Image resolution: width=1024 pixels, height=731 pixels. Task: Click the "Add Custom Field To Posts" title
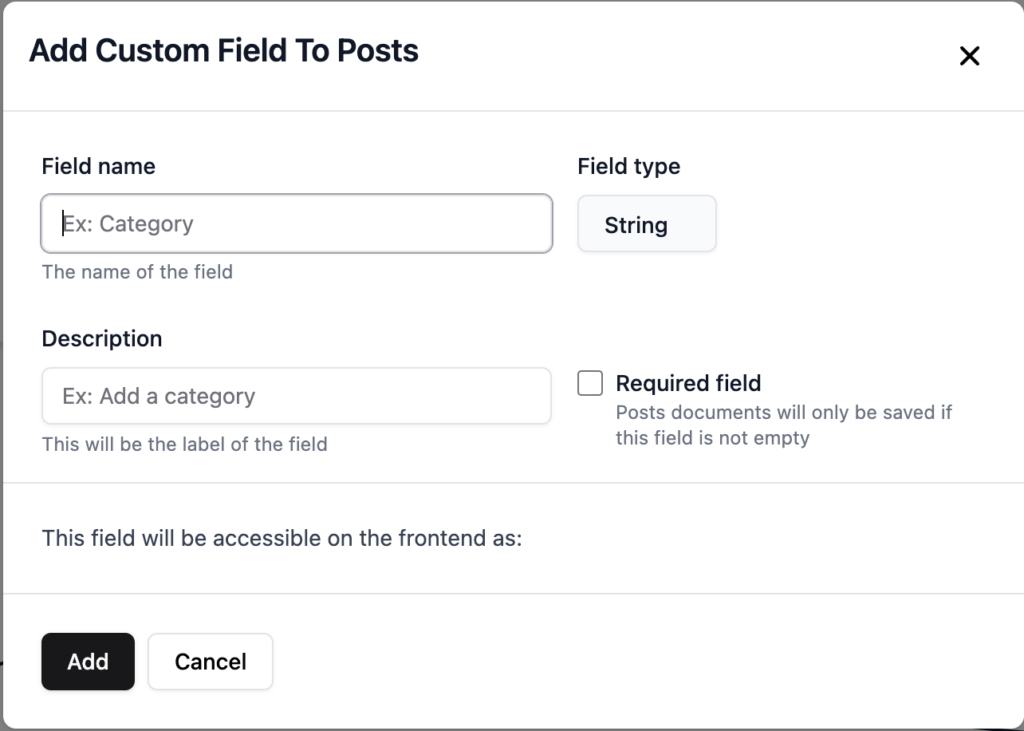pos(223,51)
